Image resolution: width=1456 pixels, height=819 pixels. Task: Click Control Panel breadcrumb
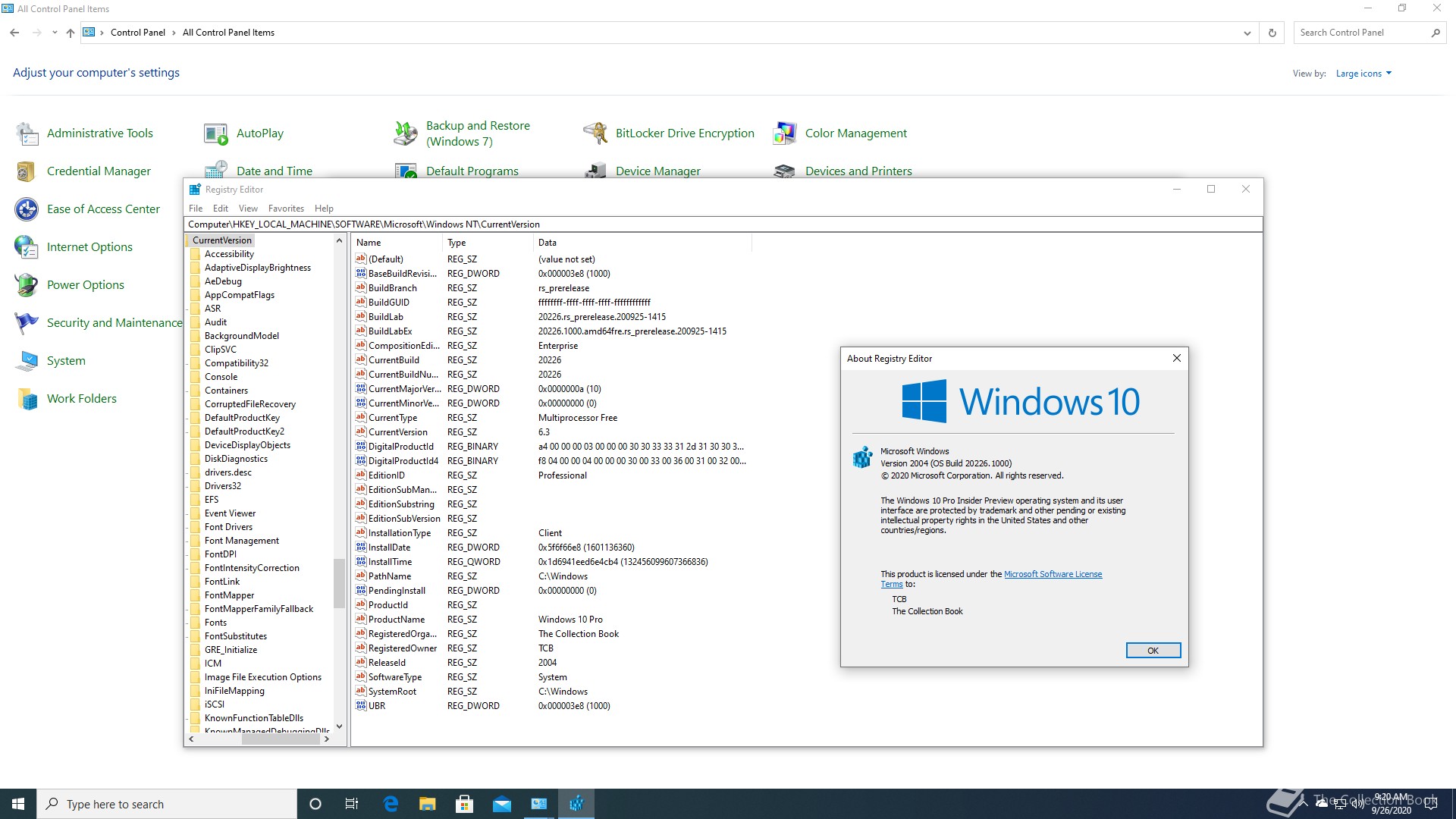point(138,33)
